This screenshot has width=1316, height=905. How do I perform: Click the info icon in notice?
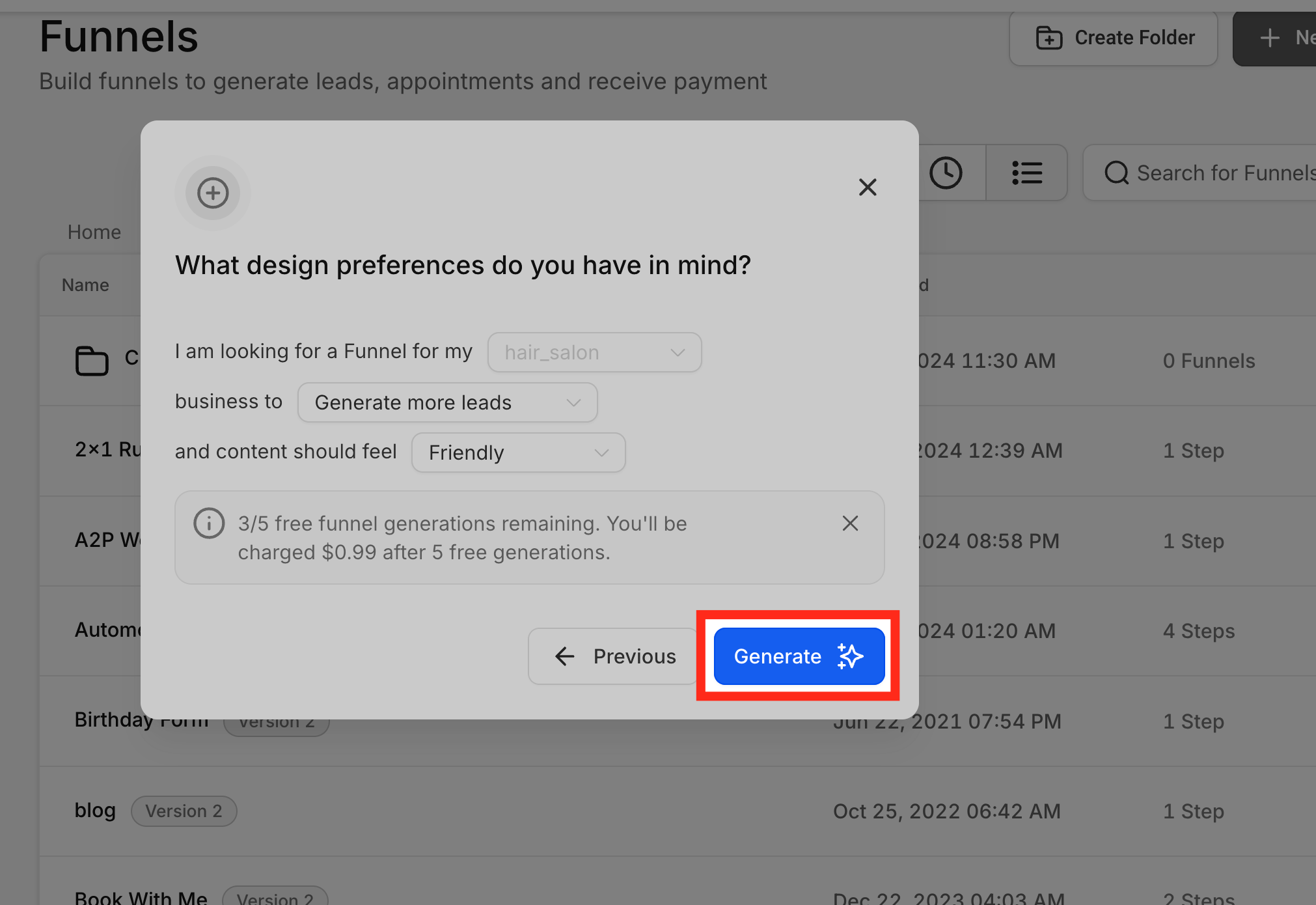tap(209, 523)
